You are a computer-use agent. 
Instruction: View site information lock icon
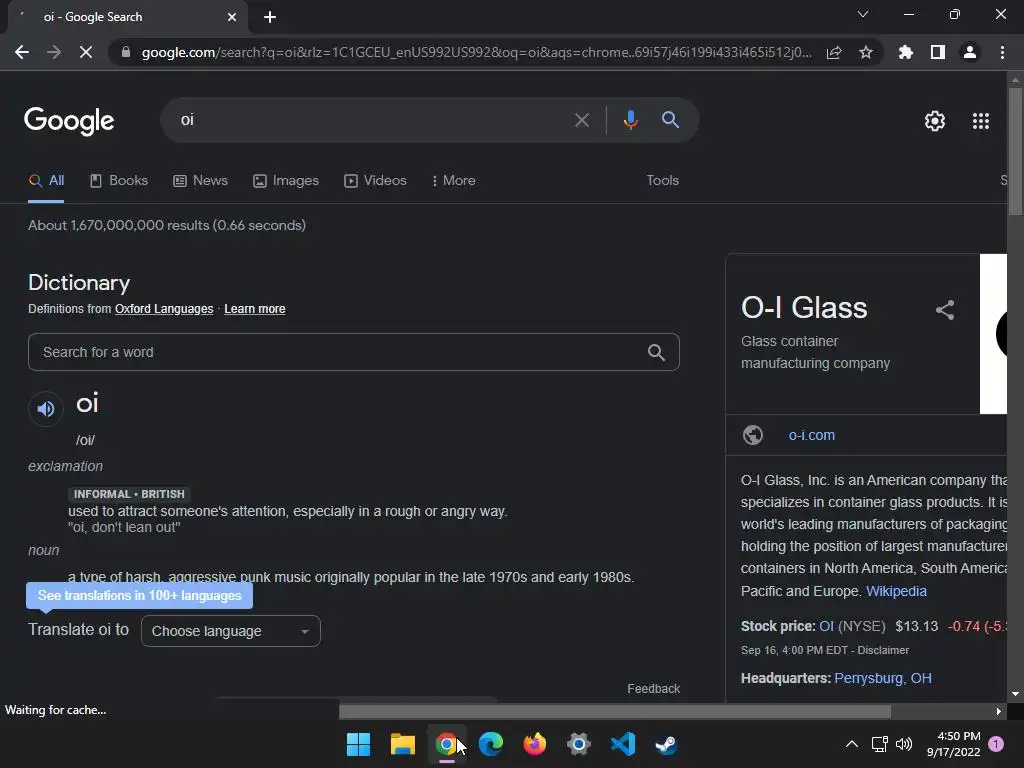(x=125, y=52)
